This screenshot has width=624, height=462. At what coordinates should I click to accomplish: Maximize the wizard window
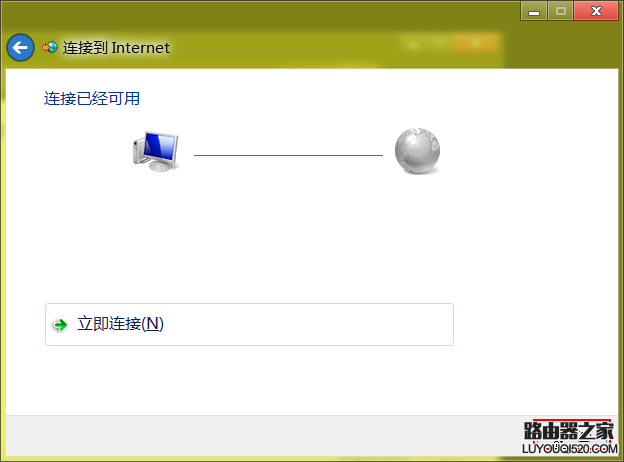[x=560, y=11]
